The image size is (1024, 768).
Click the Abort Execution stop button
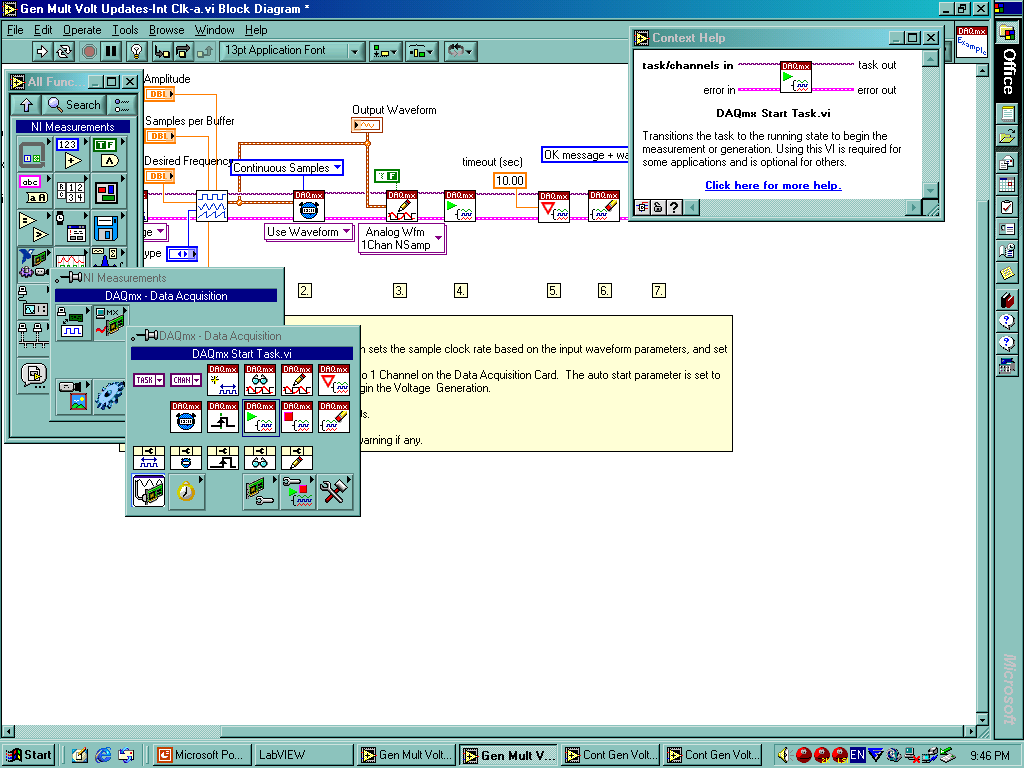click(89, 51)
